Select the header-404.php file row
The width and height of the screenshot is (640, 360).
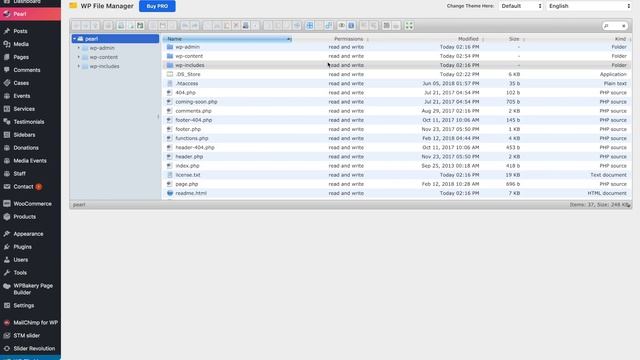tap(397, 147)
